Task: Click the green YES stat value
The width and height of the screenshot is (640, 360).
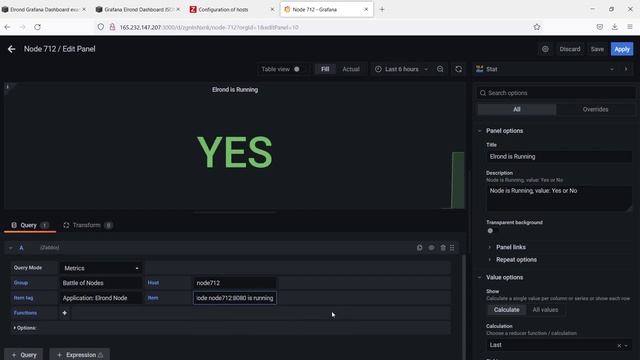Action: point(235,152)
